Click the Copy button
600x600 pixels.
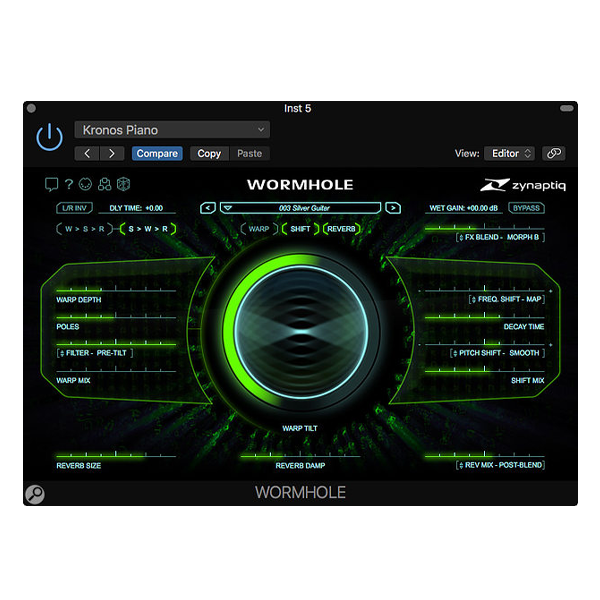click(x=209, y=153)
